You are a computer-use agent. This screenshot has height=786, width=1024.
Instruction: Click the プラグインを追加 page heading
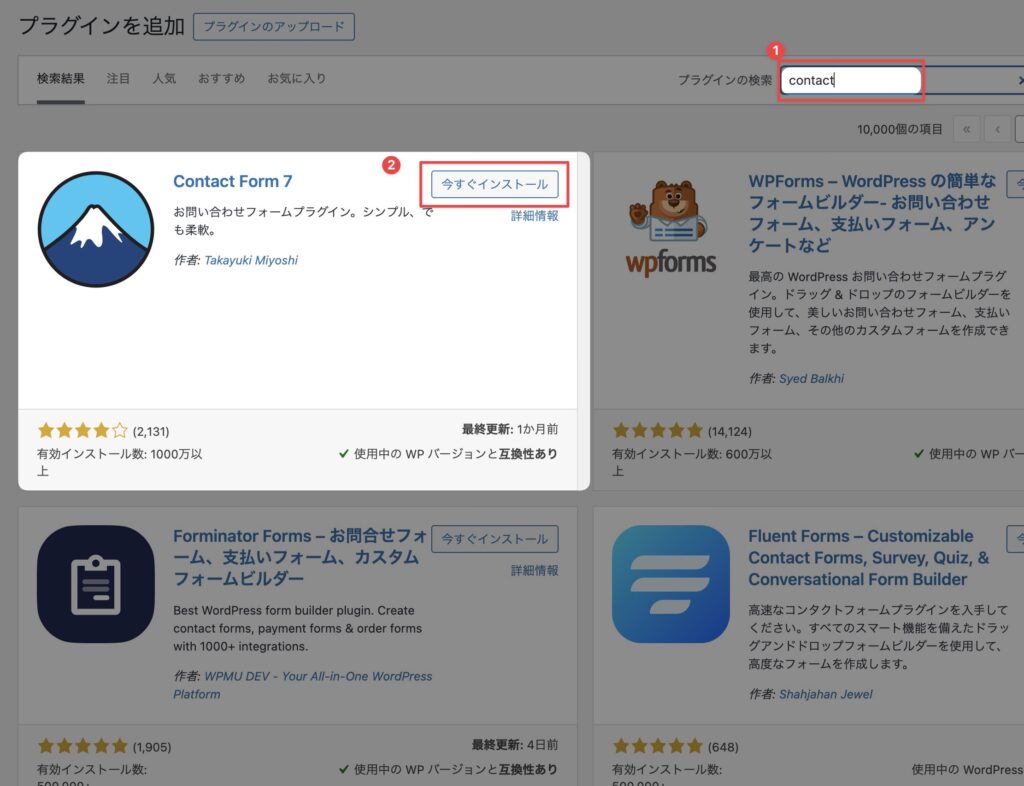(102, 26)
